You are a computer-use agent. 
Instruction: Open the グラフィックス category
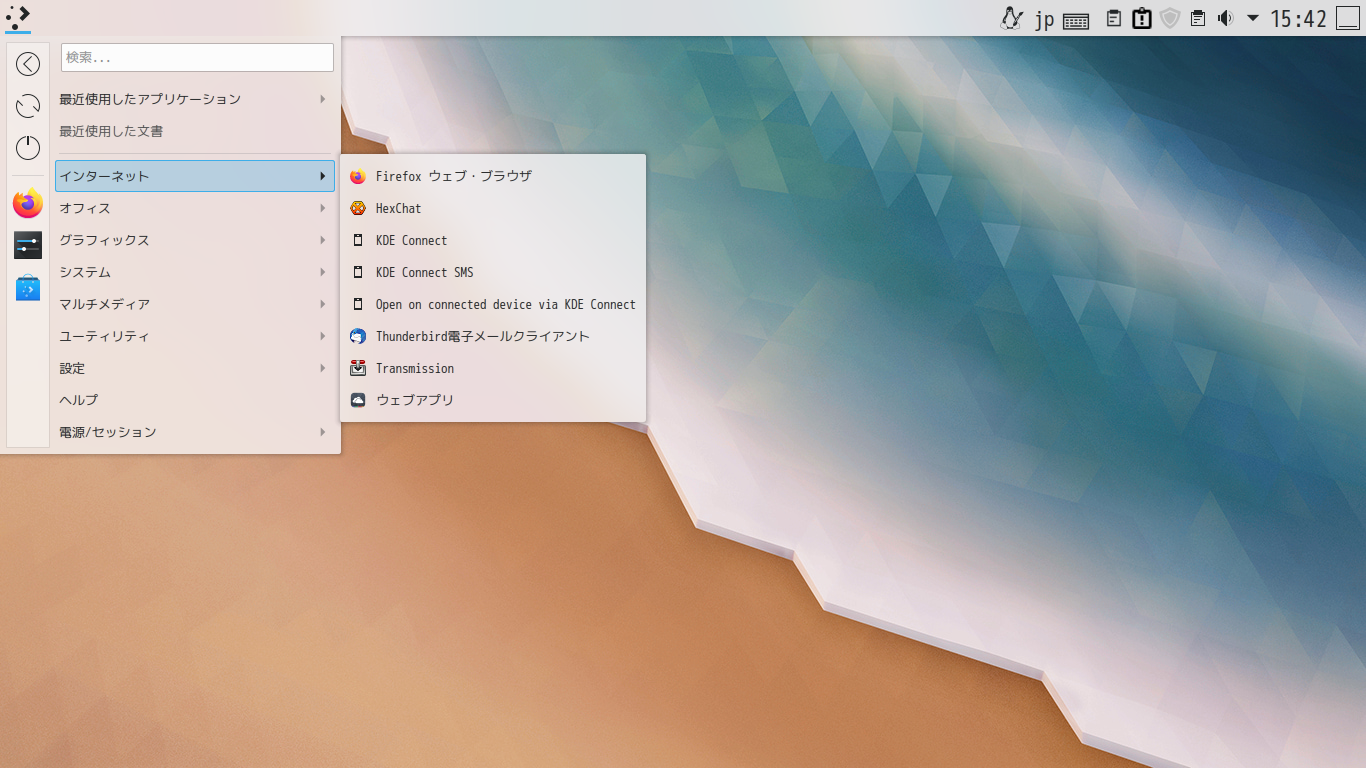point(195,240)
